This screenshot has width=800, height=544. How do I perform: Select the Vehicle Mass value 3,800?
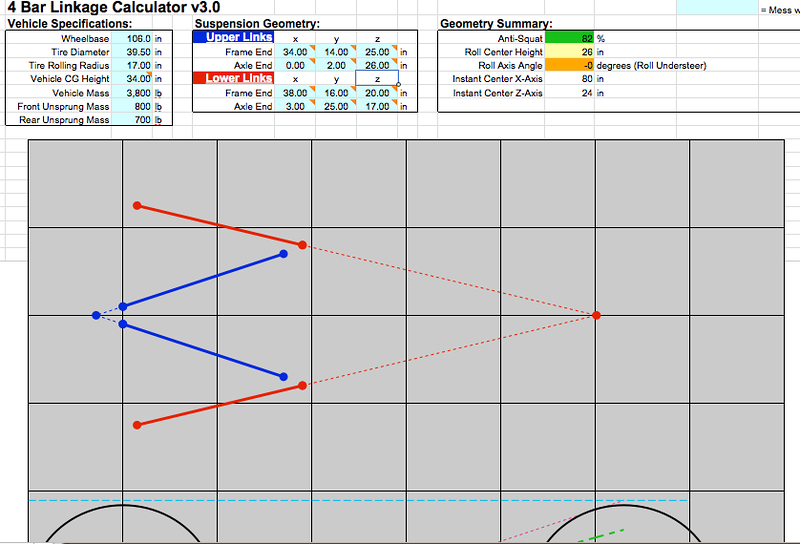click(132, 92)
